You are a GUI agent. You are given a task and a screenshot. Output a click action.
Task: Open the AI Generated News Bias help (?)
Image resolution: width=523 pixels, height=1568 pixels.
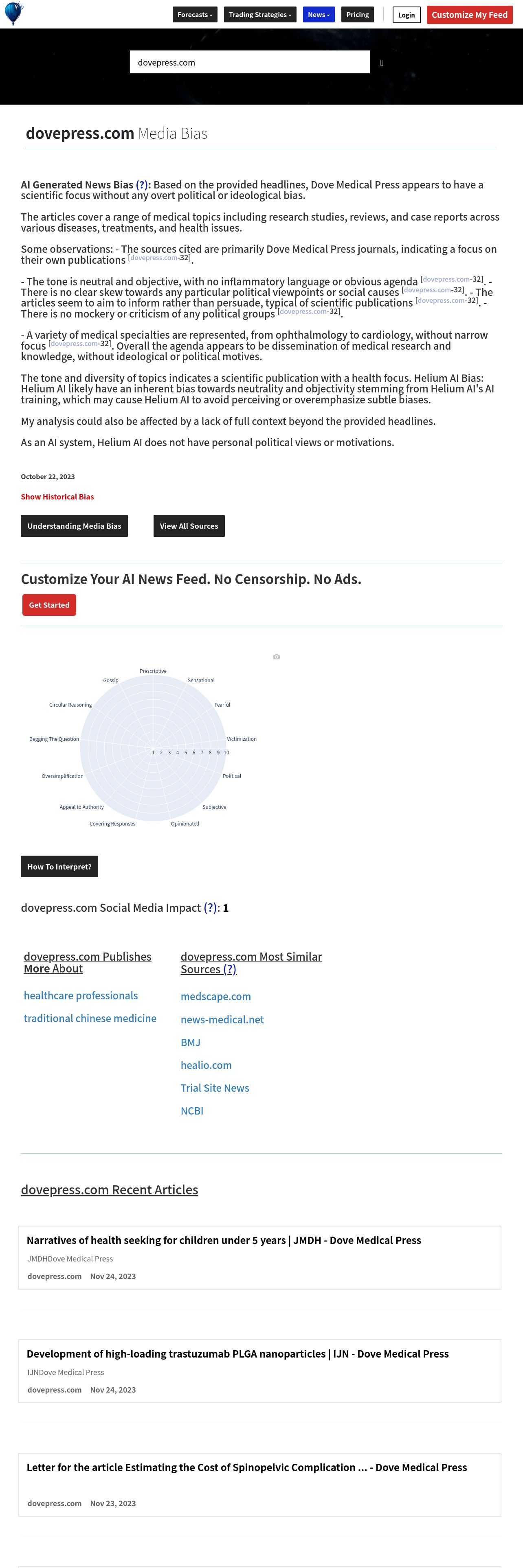pyautogui.click(x=142, y=185)
